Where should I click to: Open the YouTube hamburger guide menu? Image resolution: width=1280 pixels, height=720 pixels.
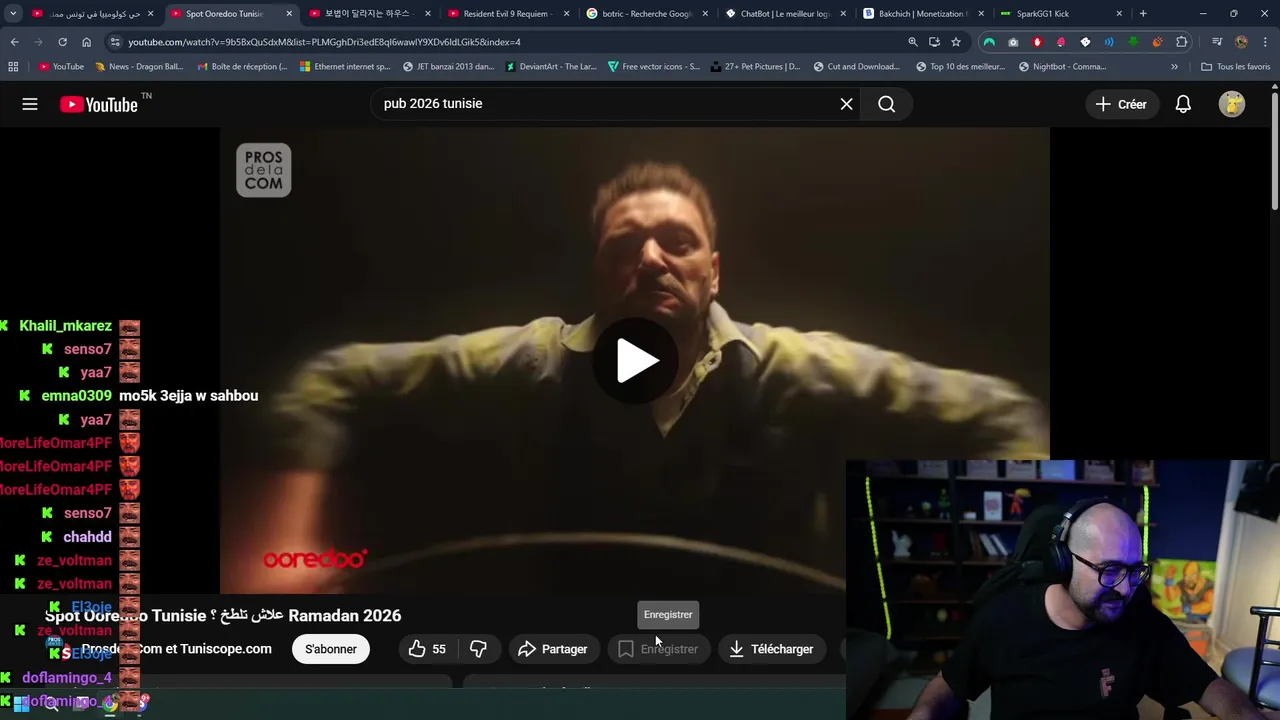click(30, 104)
